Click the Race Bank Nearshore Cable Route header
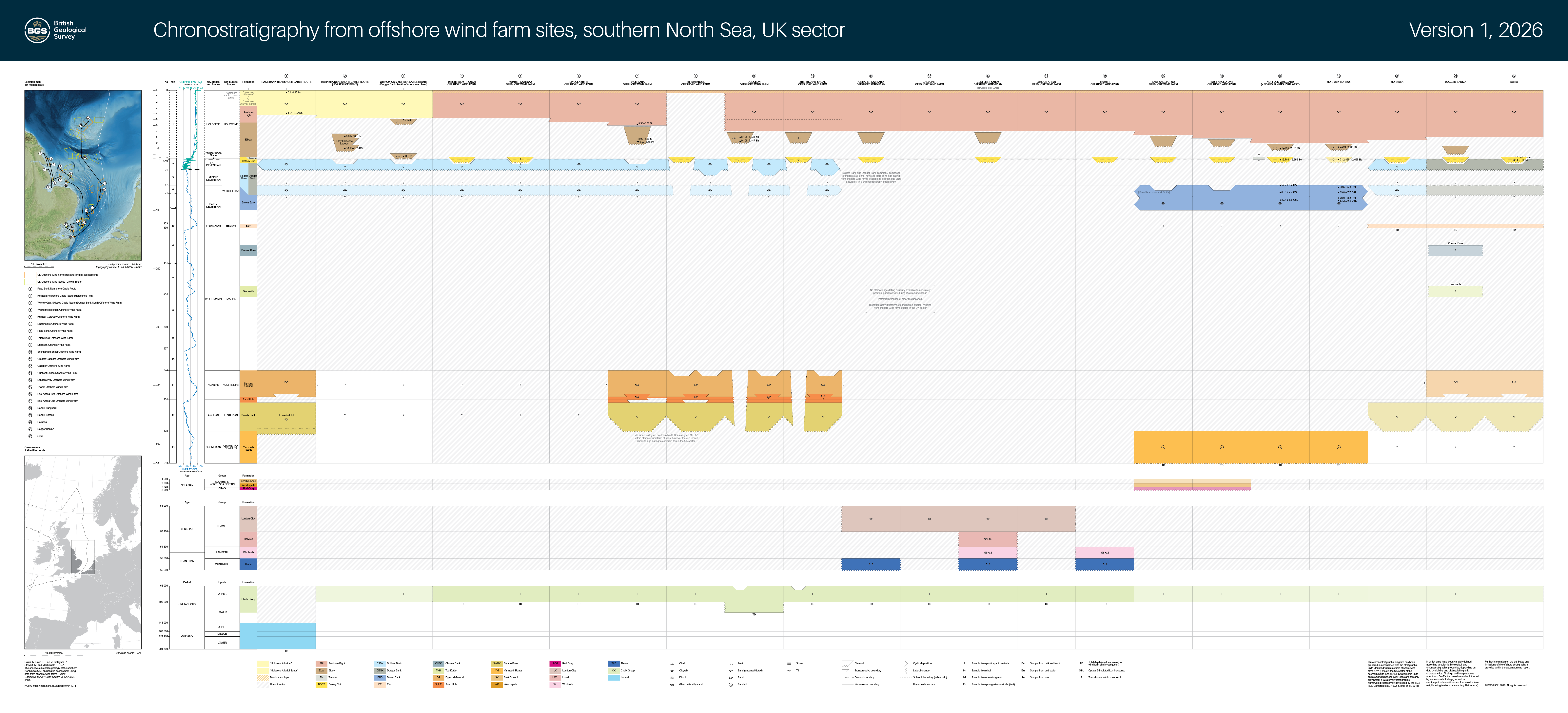The image size is (1568, 713). [286, 82]
